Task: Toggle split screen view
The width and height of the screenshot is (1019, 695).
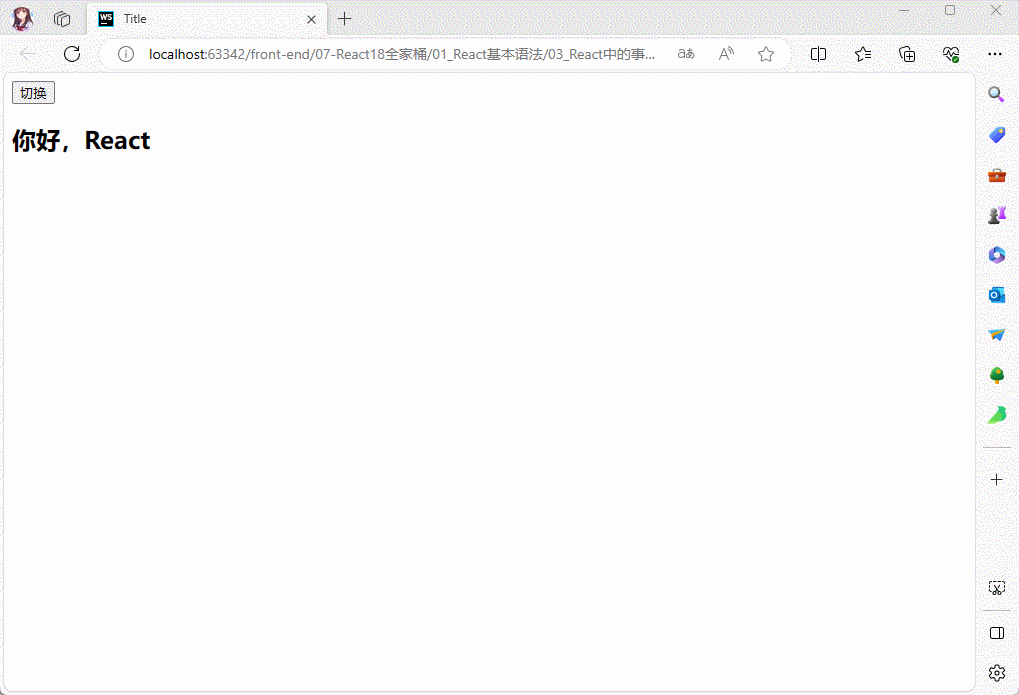Action: [818, 54]
